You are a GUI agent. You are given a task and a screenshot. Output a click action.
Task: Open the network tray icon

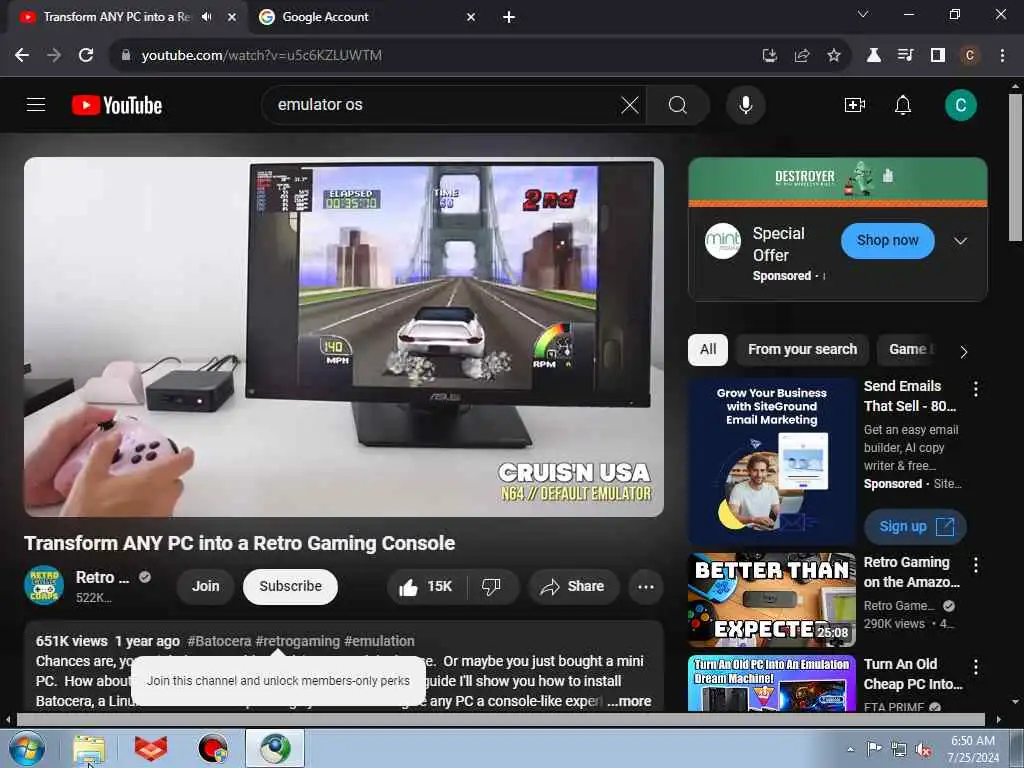(x=899, y=750)
